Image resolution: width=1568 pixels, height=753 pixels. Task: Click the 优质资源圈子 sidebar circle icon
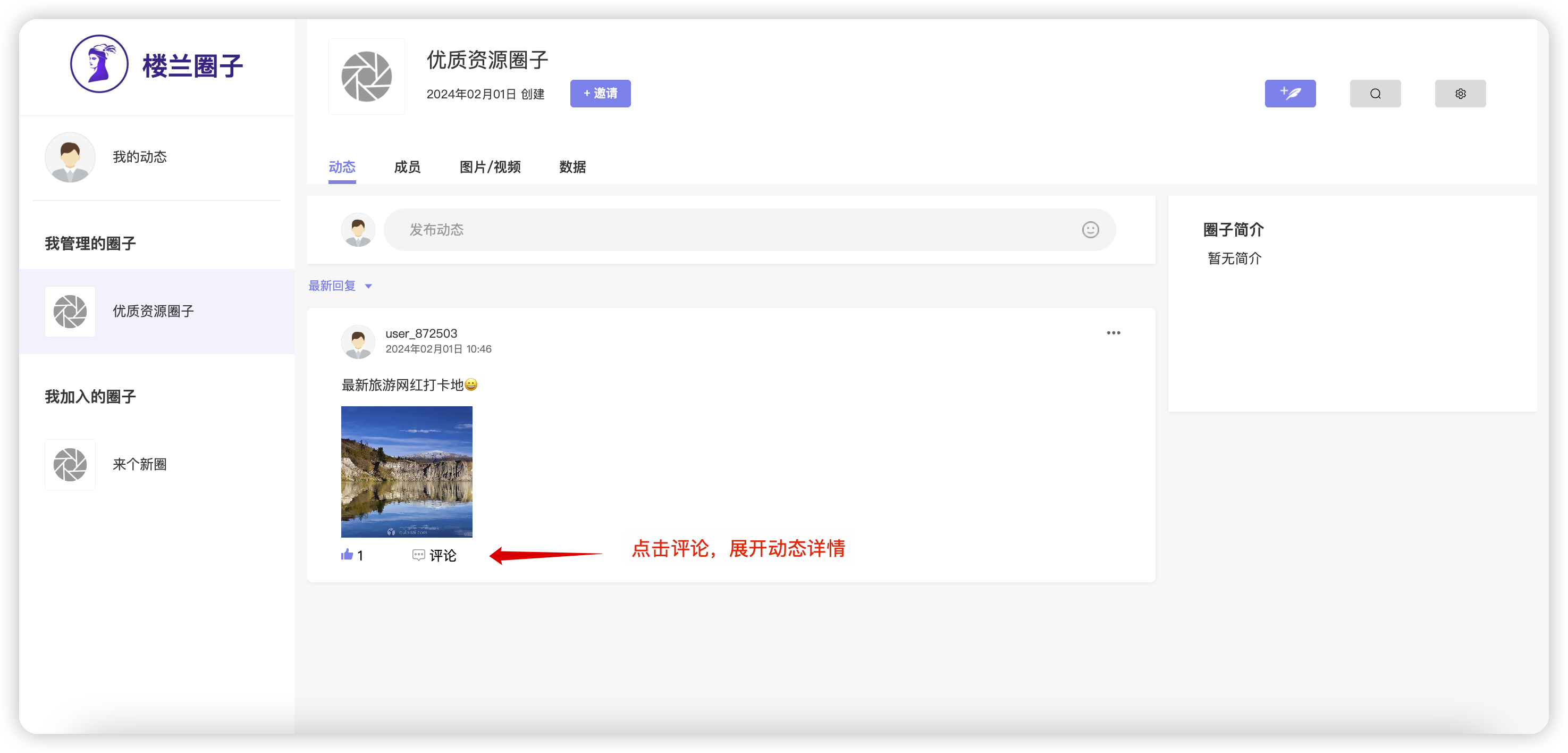(70, 311)
